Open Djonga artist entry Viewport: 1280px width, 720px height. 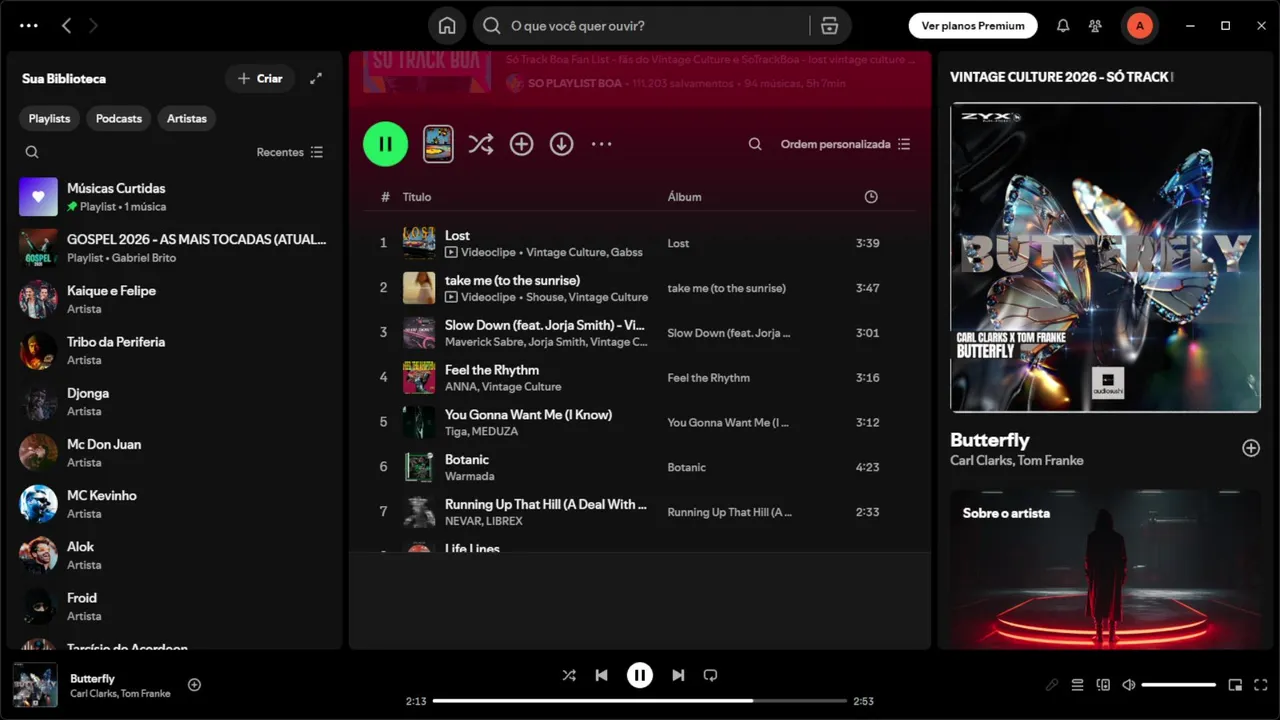(174, 402)
